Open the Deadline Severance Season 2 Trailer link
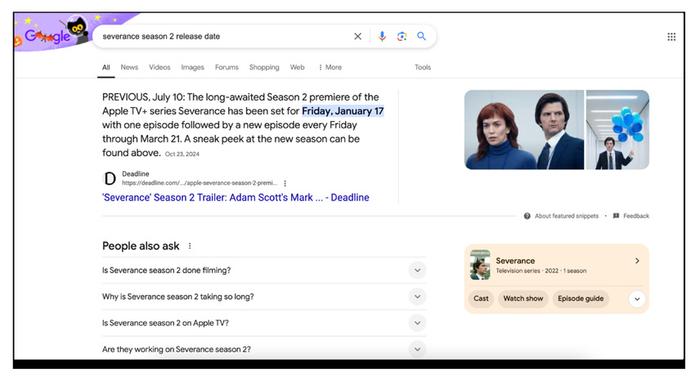Viewport: 700px width, 386px height. coord(236,198)
